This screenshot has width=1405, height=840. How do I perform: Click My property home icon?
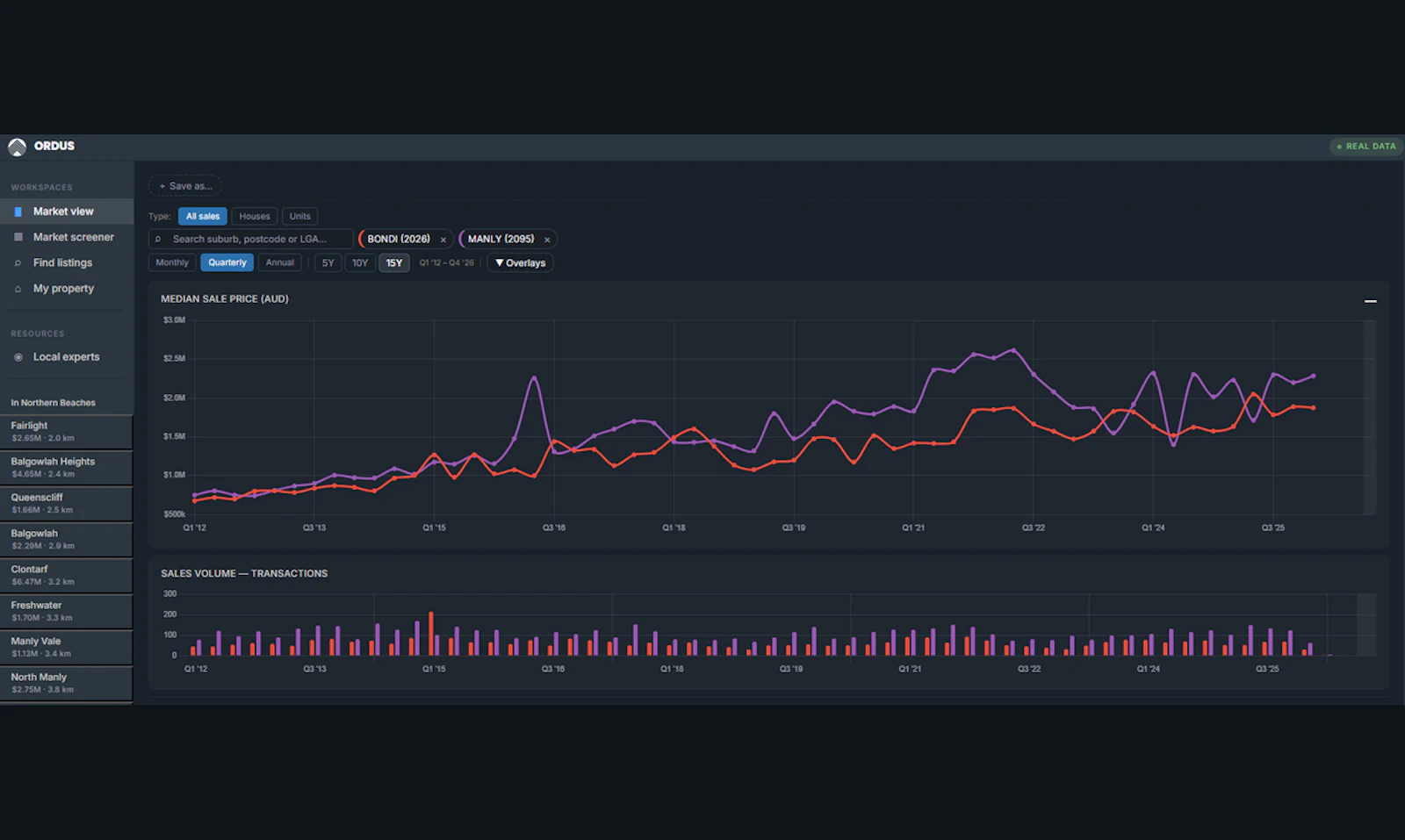(18, 289)
